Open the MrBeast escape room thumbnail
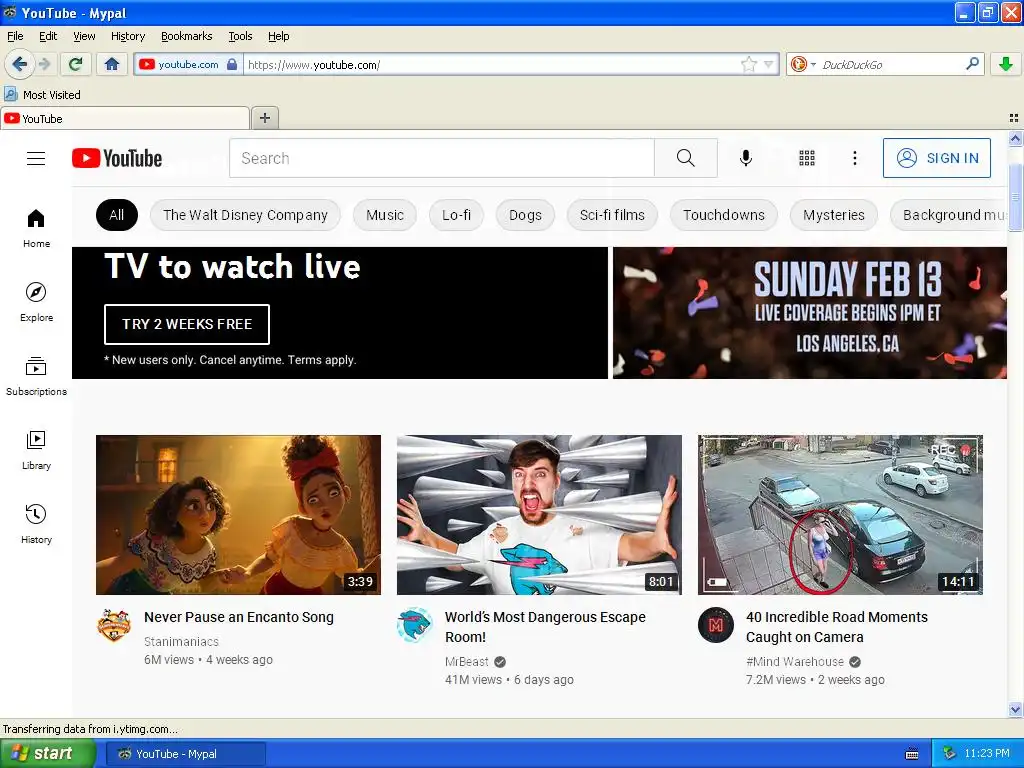The image size is (1024, 768). [x=539, y=515]
